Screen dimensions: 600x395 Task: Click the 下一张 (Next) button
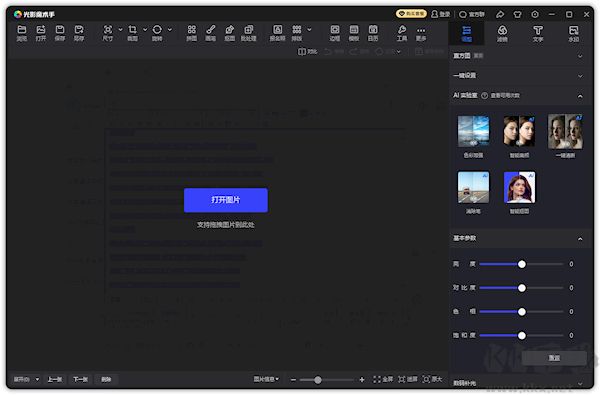(x=80, y=379)
